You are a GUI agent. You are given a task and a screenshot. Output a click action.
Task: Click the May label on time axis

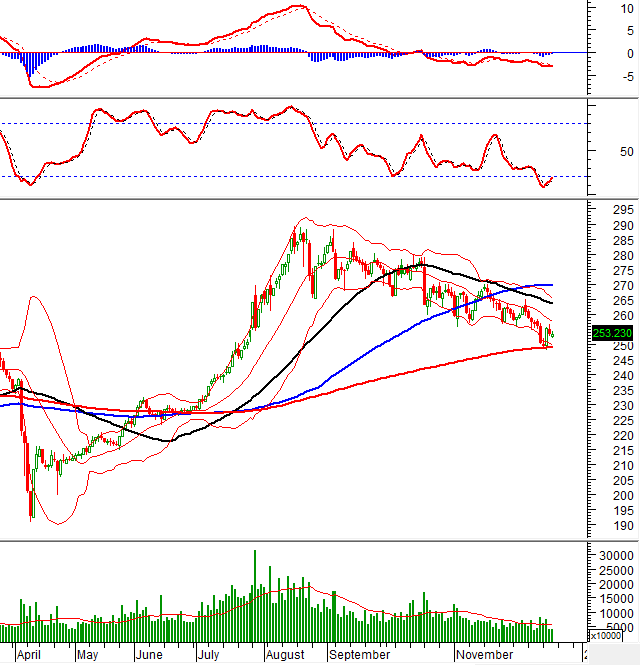click(88, 654)
